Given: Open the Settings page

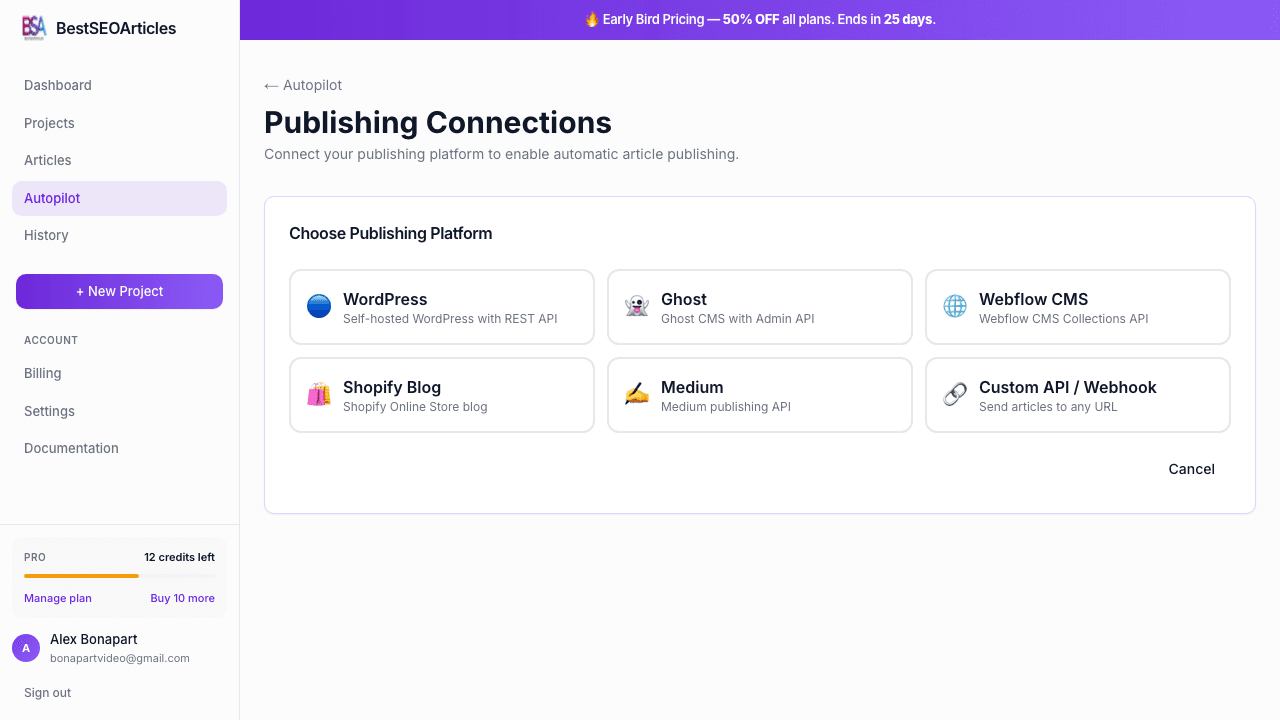Looking at the screenshot, I should (x=49, y=411).
